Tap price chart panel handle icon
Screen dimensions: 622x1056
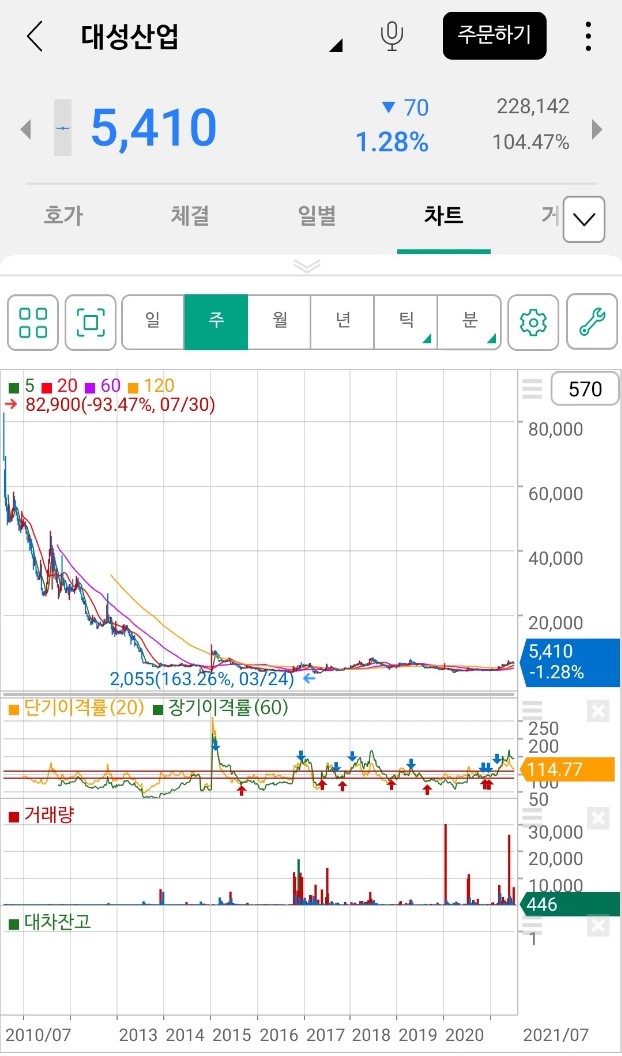click(532, 389)
